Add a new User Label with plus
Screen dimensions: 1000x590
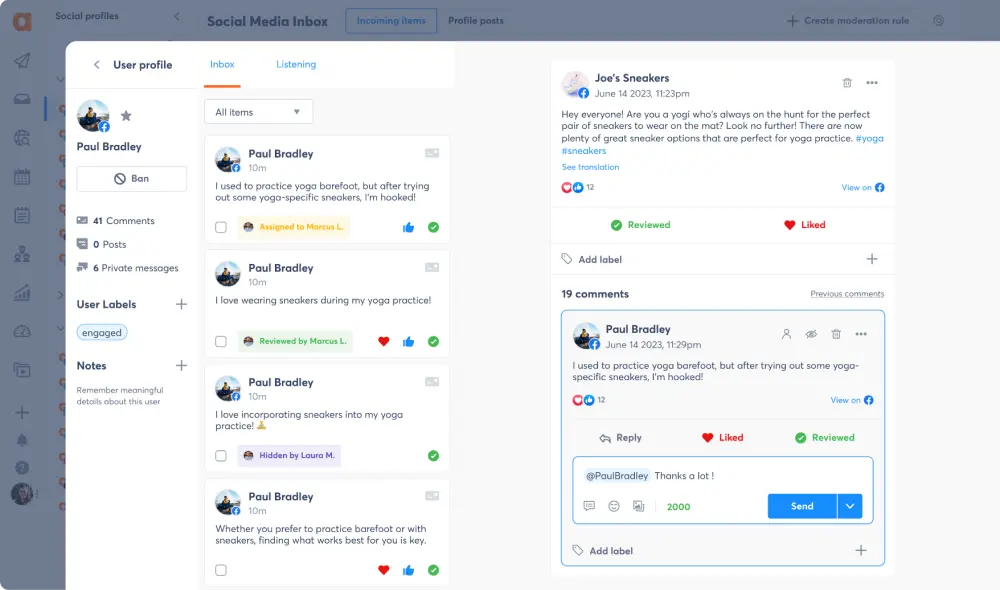tap(181, 304)
